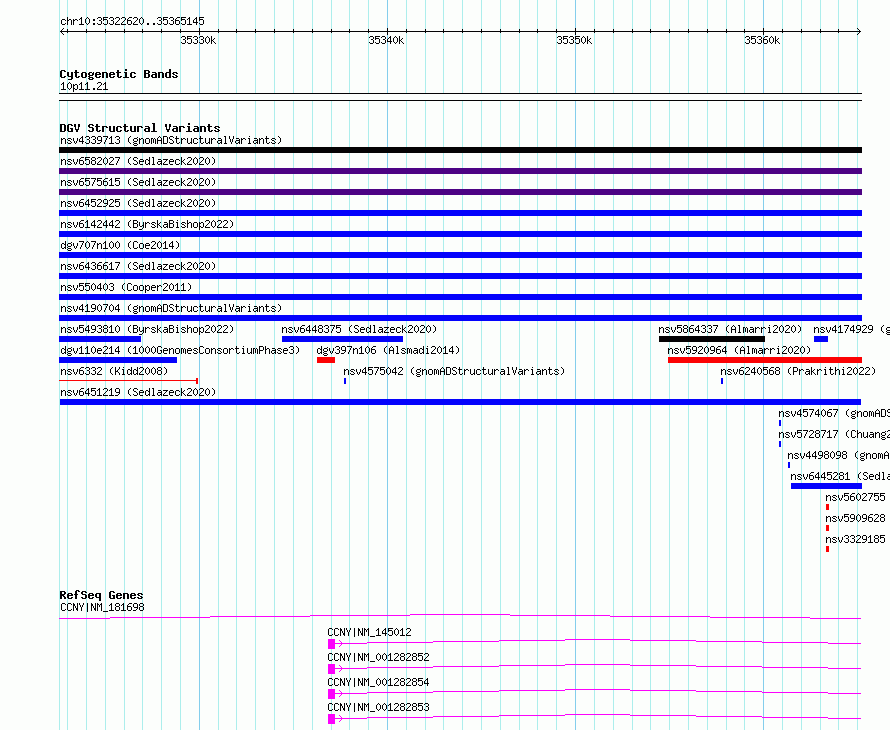Click the magenta exon of CCNY|NM_145012
This screenshot has height=730, width=890.
click(331, 644)
